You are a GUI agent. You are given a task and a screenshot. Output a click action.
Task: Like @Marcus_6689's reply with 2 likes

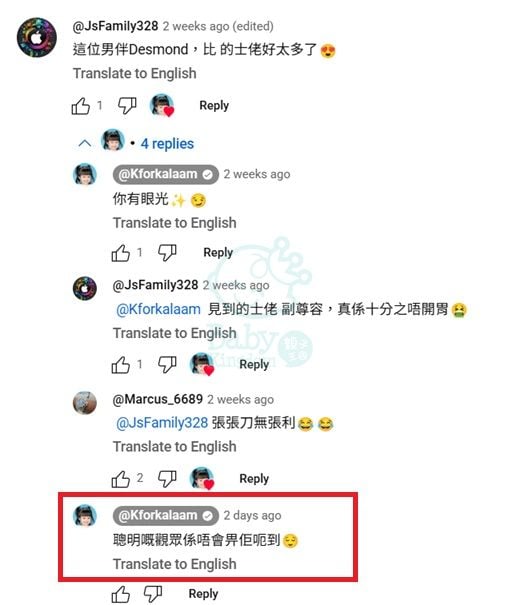pos(121,479)
